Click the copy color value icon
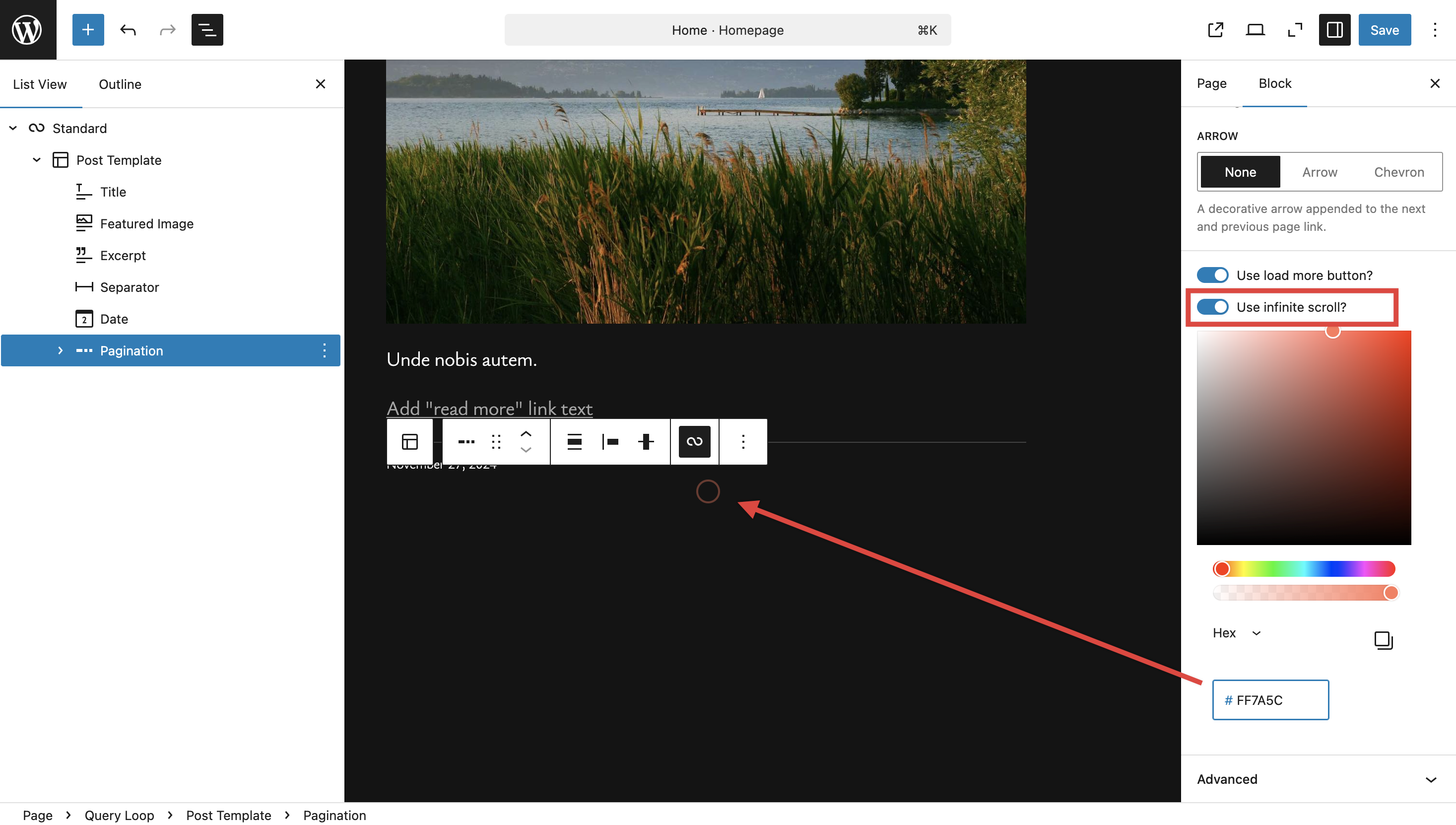 (x=1383, y=640)
